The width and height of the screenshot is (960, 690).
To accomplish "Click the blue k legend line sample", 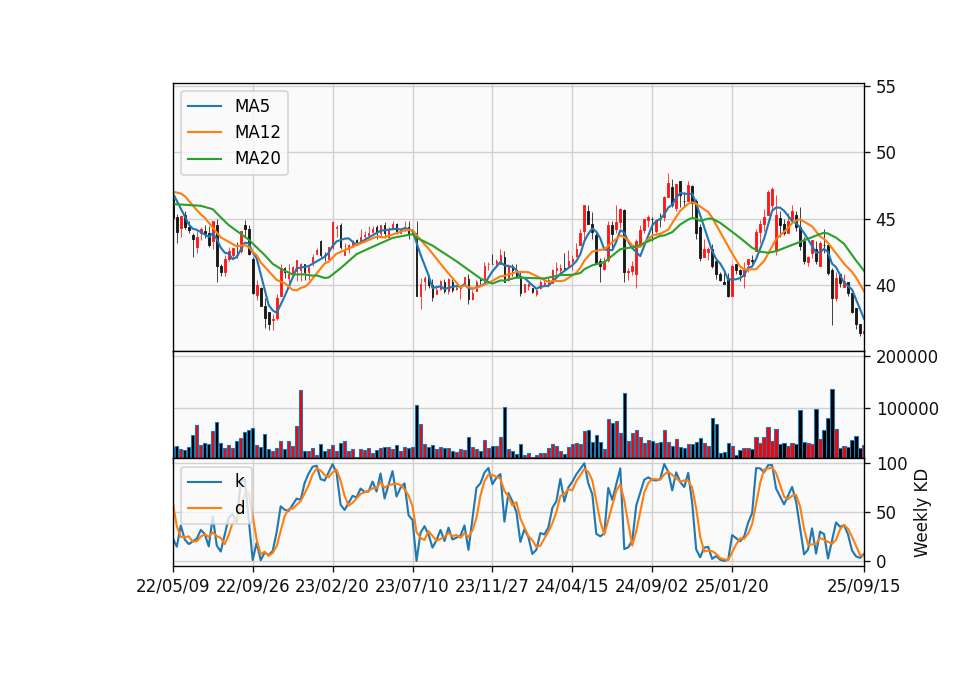I will (x=204, y=482).
